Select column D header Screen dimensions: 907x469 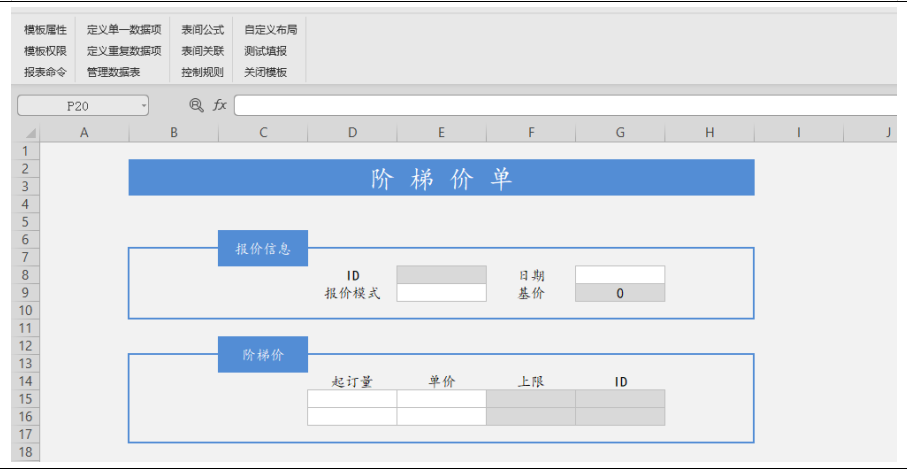[352, 132]
